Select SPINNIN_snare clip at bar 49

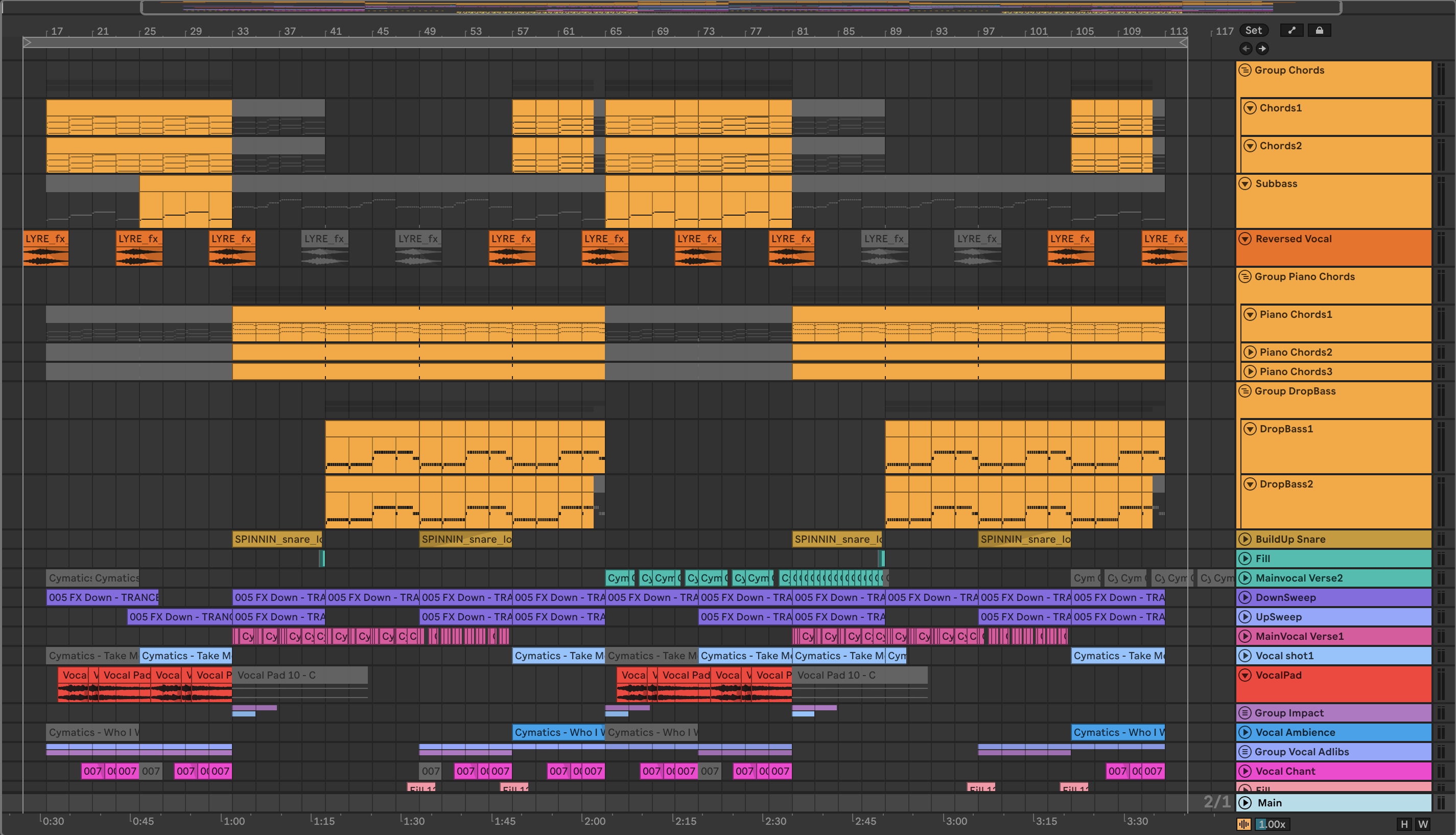(465, 539)
